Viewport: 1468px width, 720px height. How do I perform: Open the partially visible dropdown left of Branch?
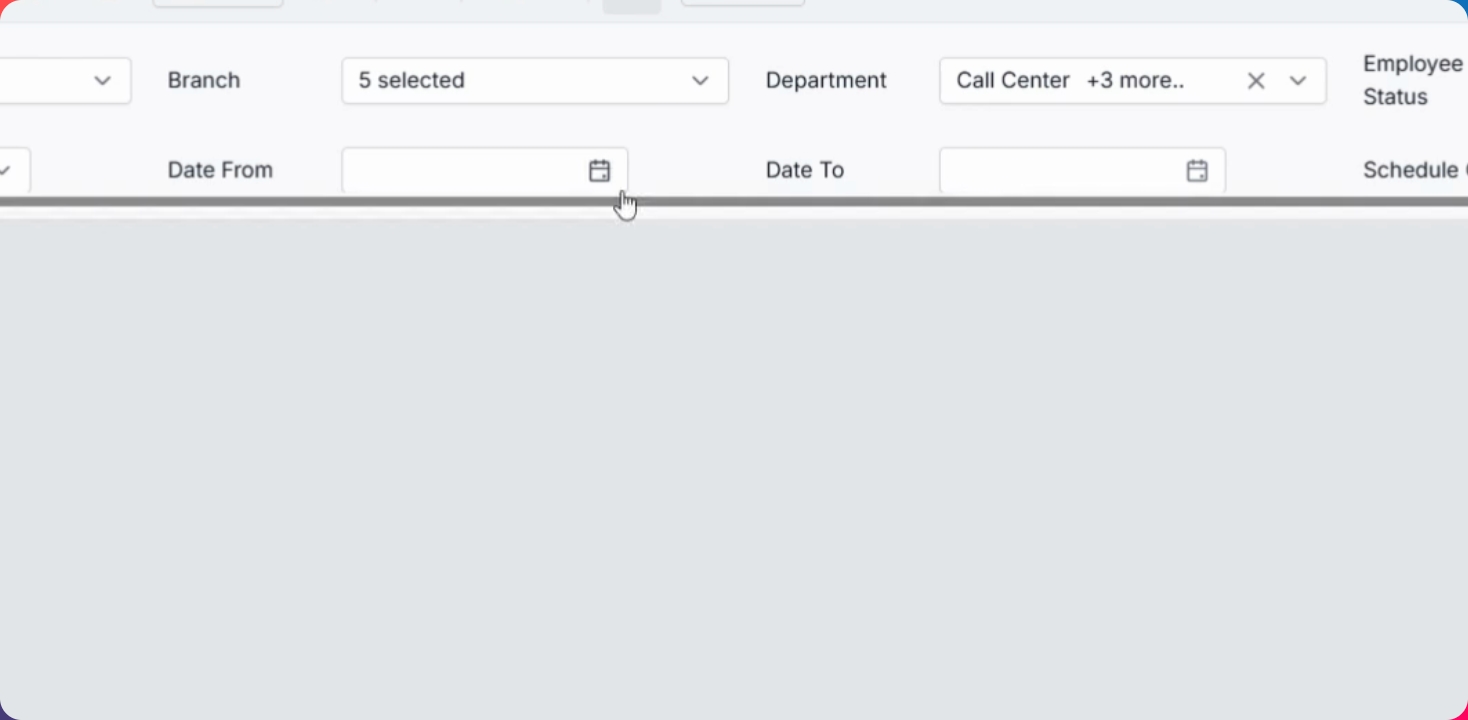point(101,81)
